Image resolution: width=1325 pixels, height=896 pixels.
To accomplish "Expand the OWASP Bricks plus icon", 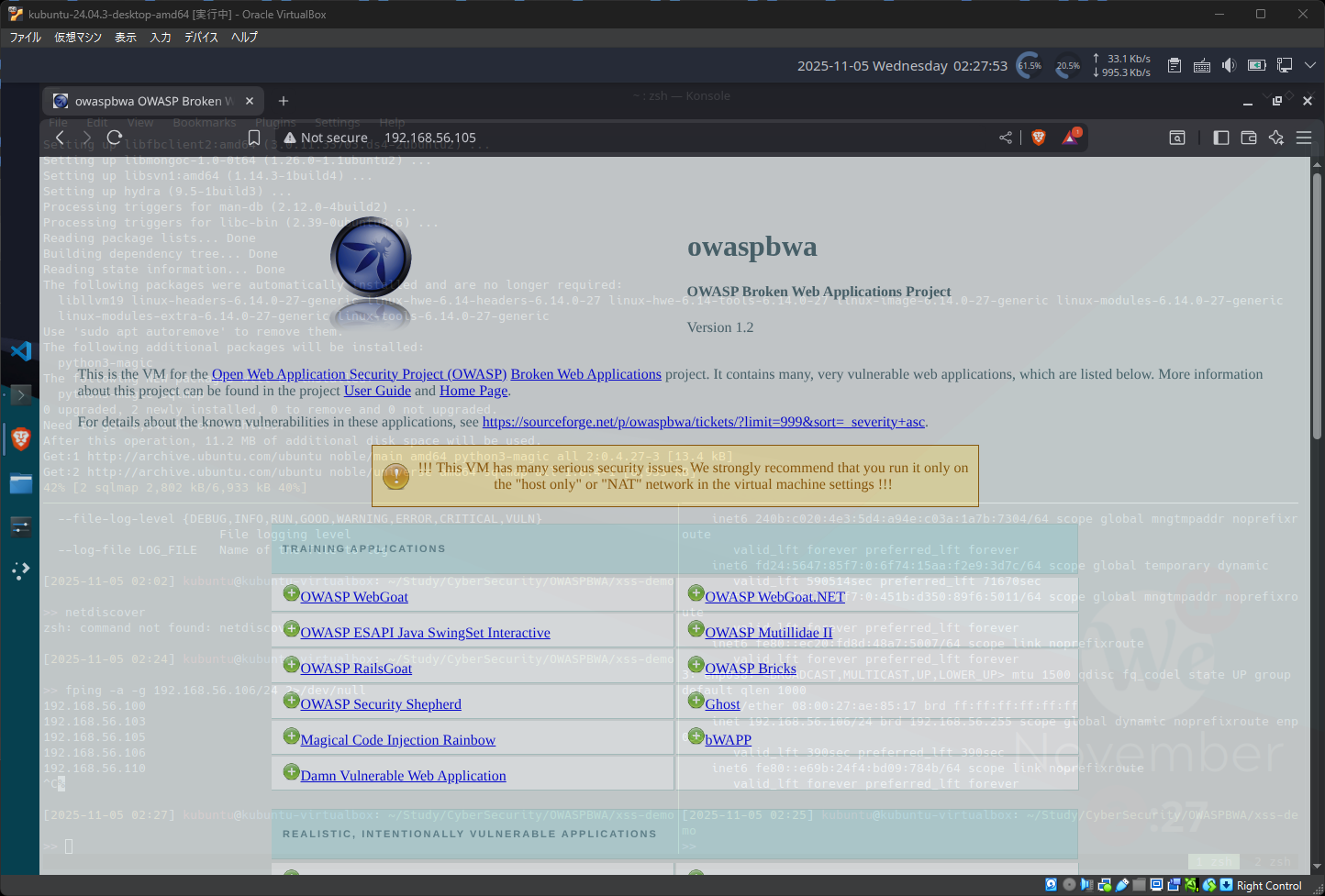I will pos(696,665).
